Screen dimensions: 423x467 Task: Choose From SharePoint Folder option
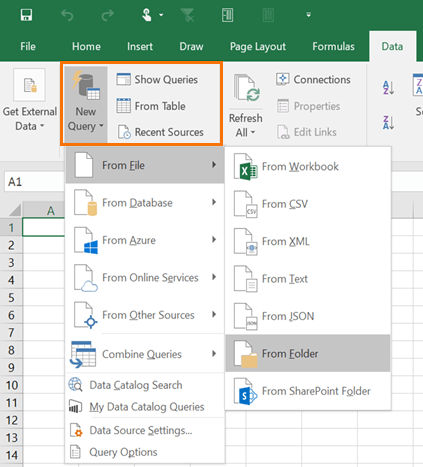[308, 391]
